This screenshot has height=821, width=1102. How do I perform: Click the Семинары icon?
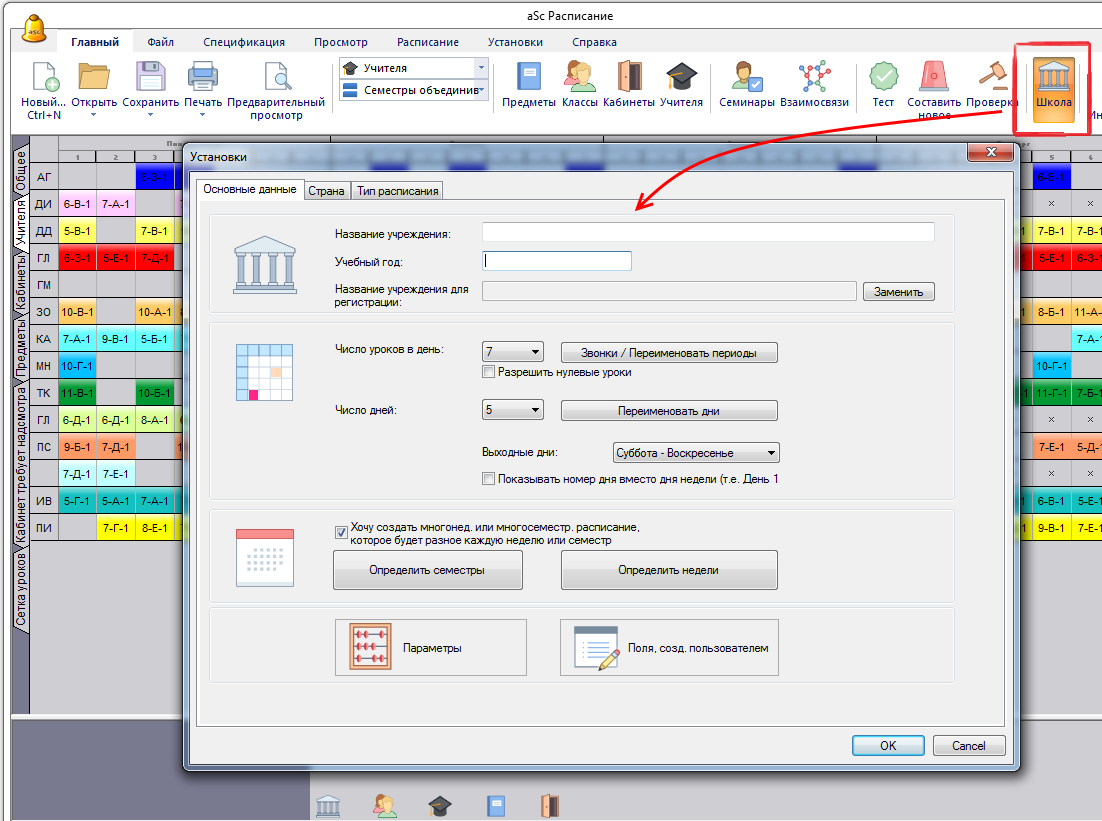[746, 78]
